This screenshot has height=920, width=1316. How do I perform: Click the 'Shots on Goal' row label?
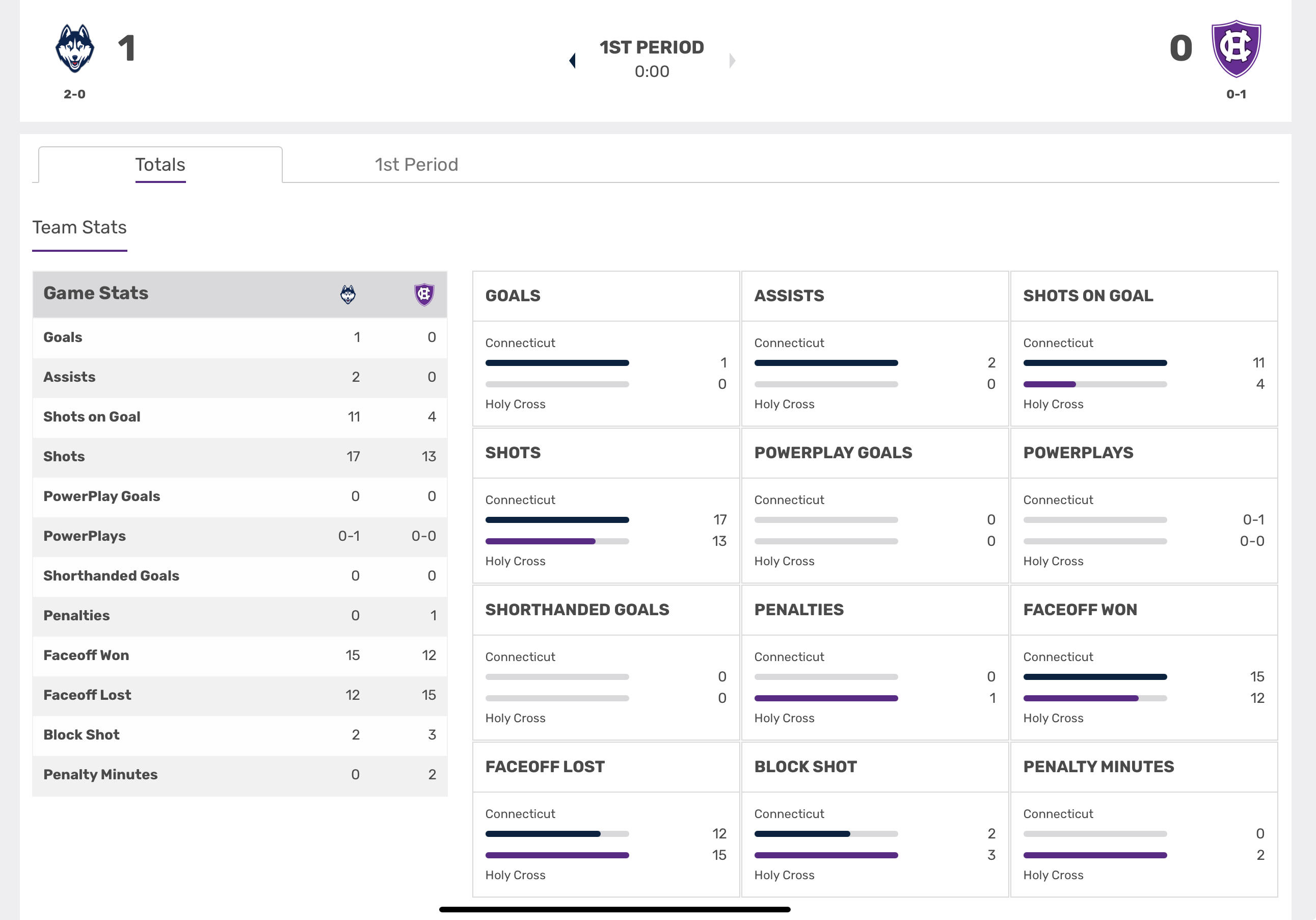click(x=92, y=417)
